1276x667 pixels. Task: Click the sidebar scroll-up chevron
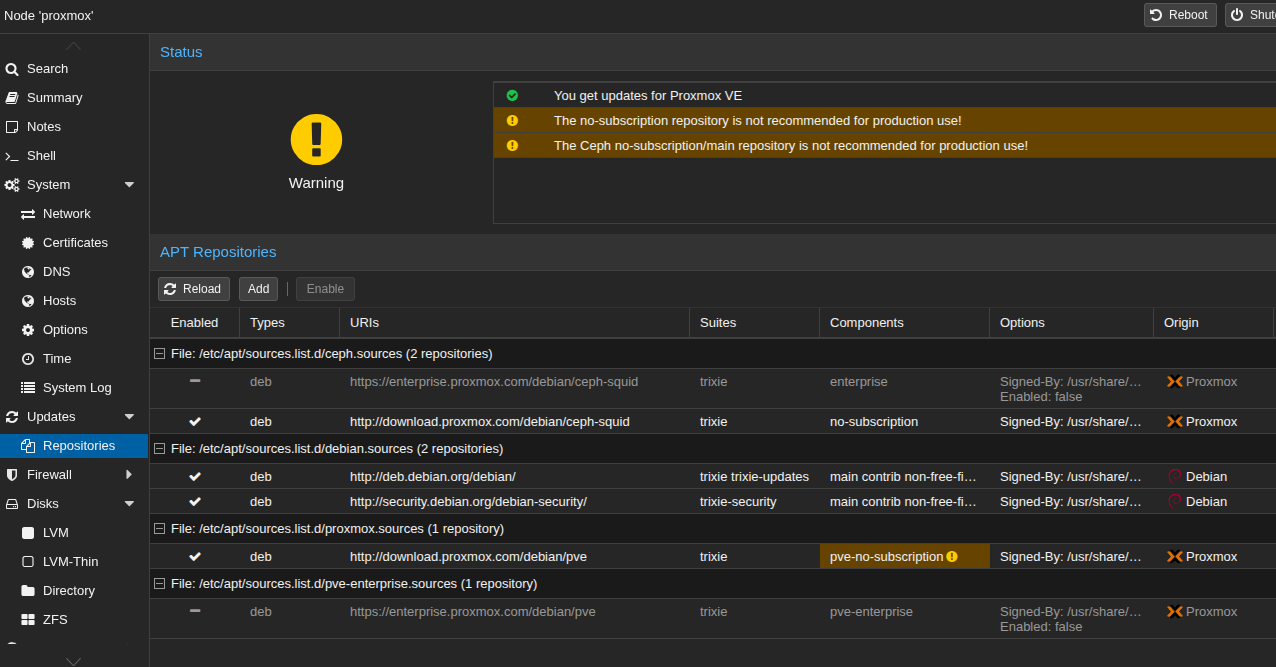tap(74, 46)
